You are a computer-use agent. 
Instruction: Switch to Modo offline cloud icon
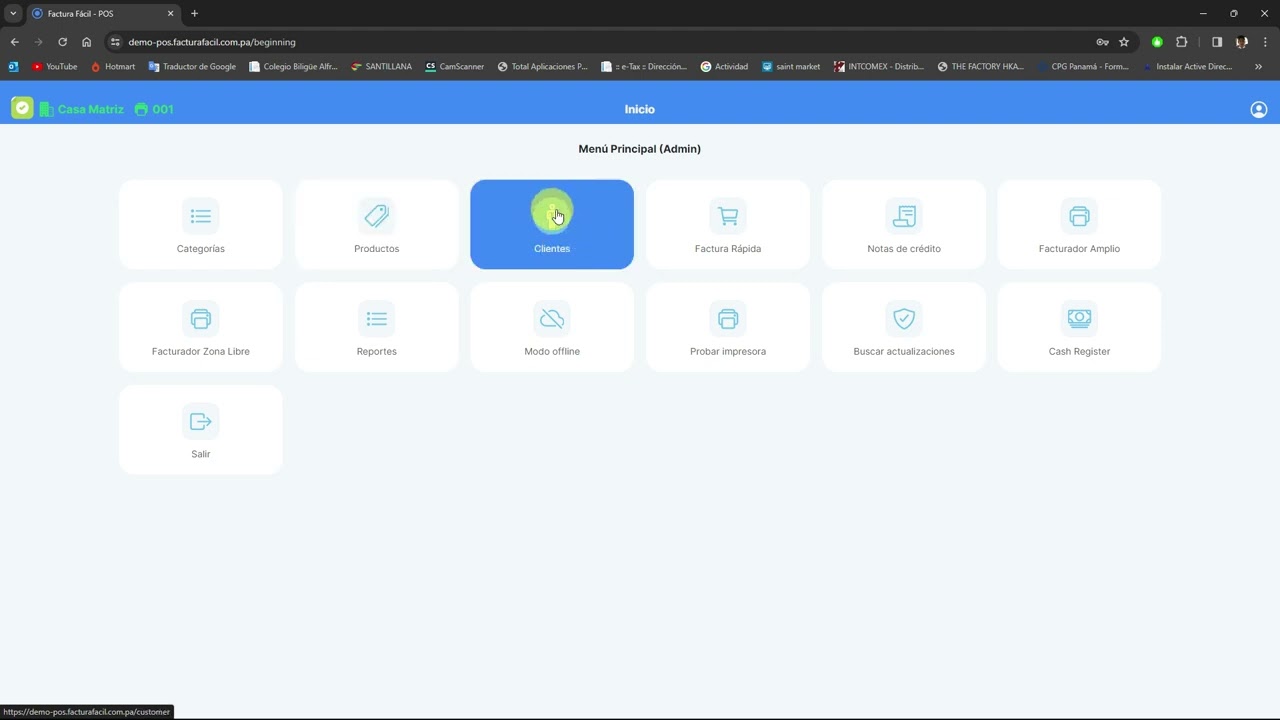click(552, 319)
